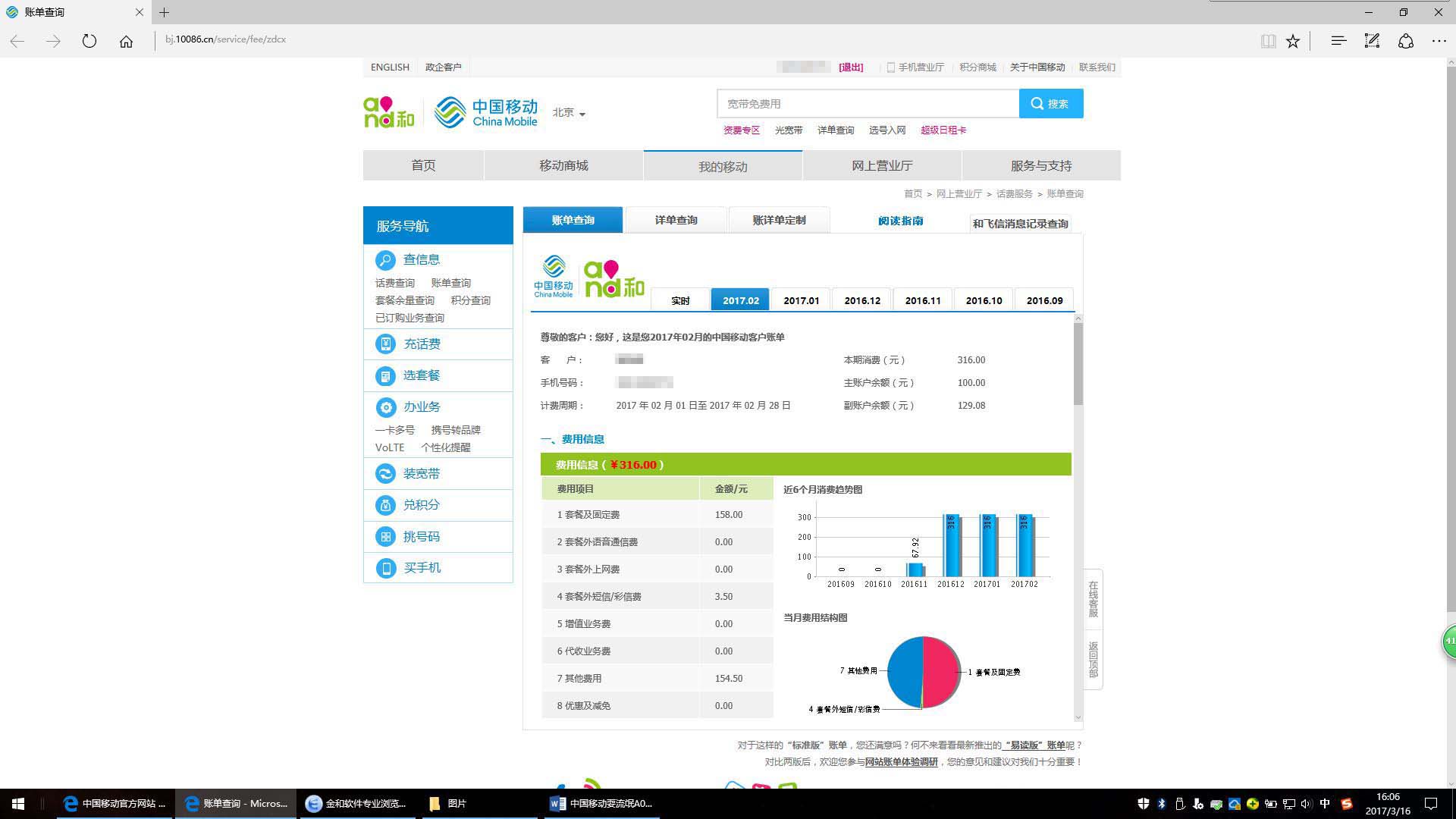Screen dimensions: 1456x819
Task: Select billing month 2016.09
Action: tap(1044, 300)
